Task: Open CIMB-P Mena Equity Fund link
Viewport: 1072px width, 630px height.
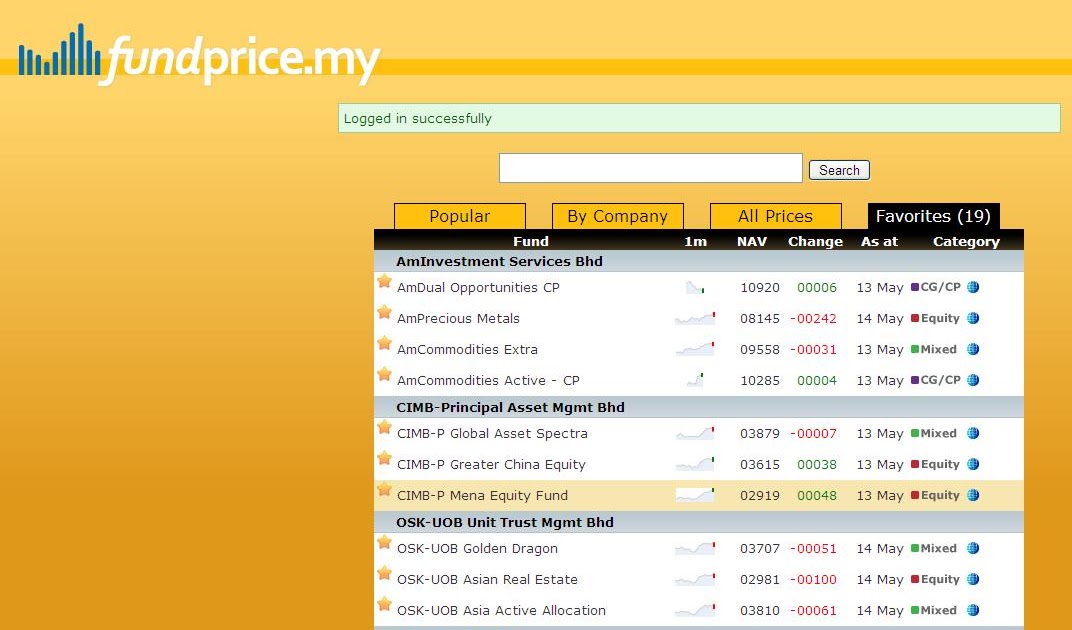Action: (482, 495)
